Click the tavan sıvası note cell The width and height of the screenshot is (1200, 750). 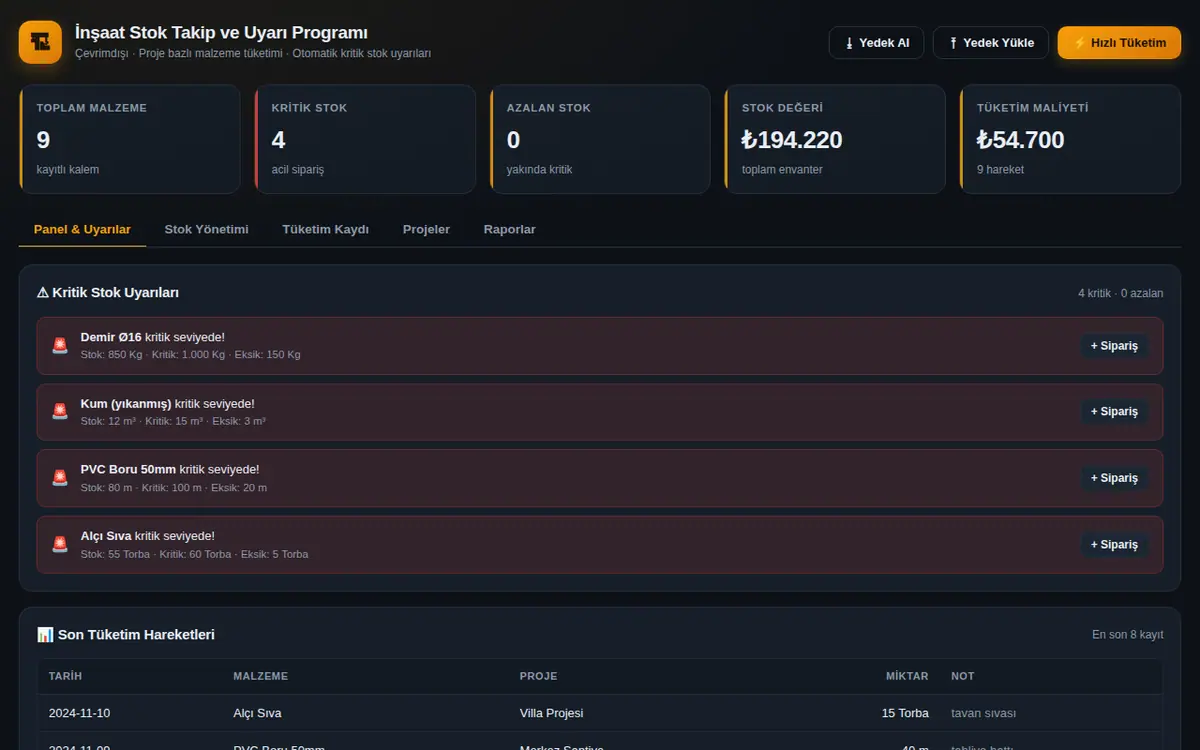pos(983,714)
